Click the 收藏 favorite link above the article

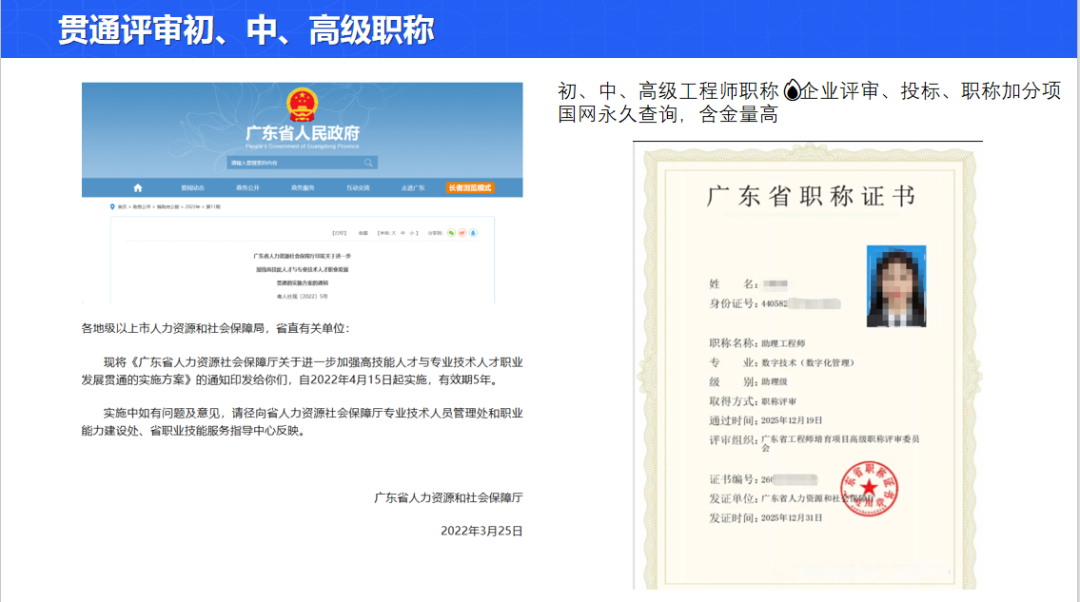click(x=363, y=233)
